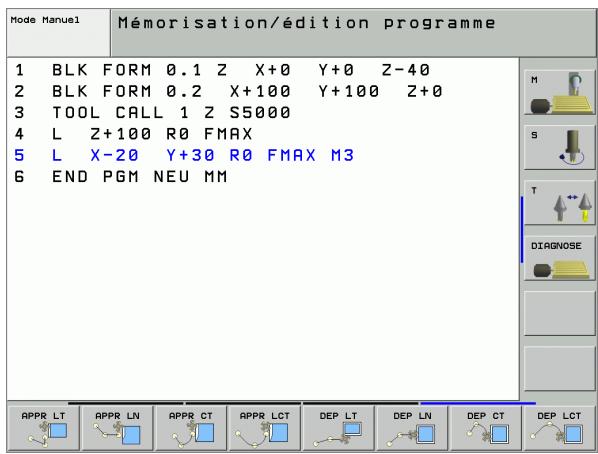Select line 6 END PGM NEU MM
The image size is (598, 454).
[121, 177]
